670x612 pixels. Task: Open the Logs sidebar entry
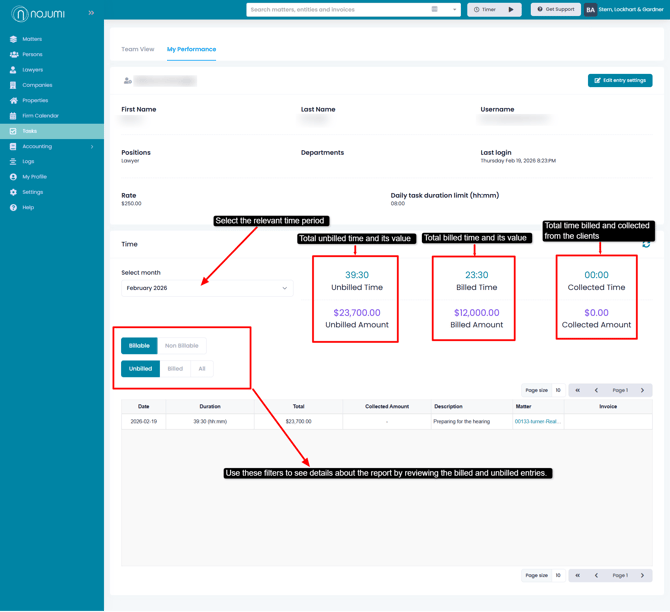click(28, 161)
